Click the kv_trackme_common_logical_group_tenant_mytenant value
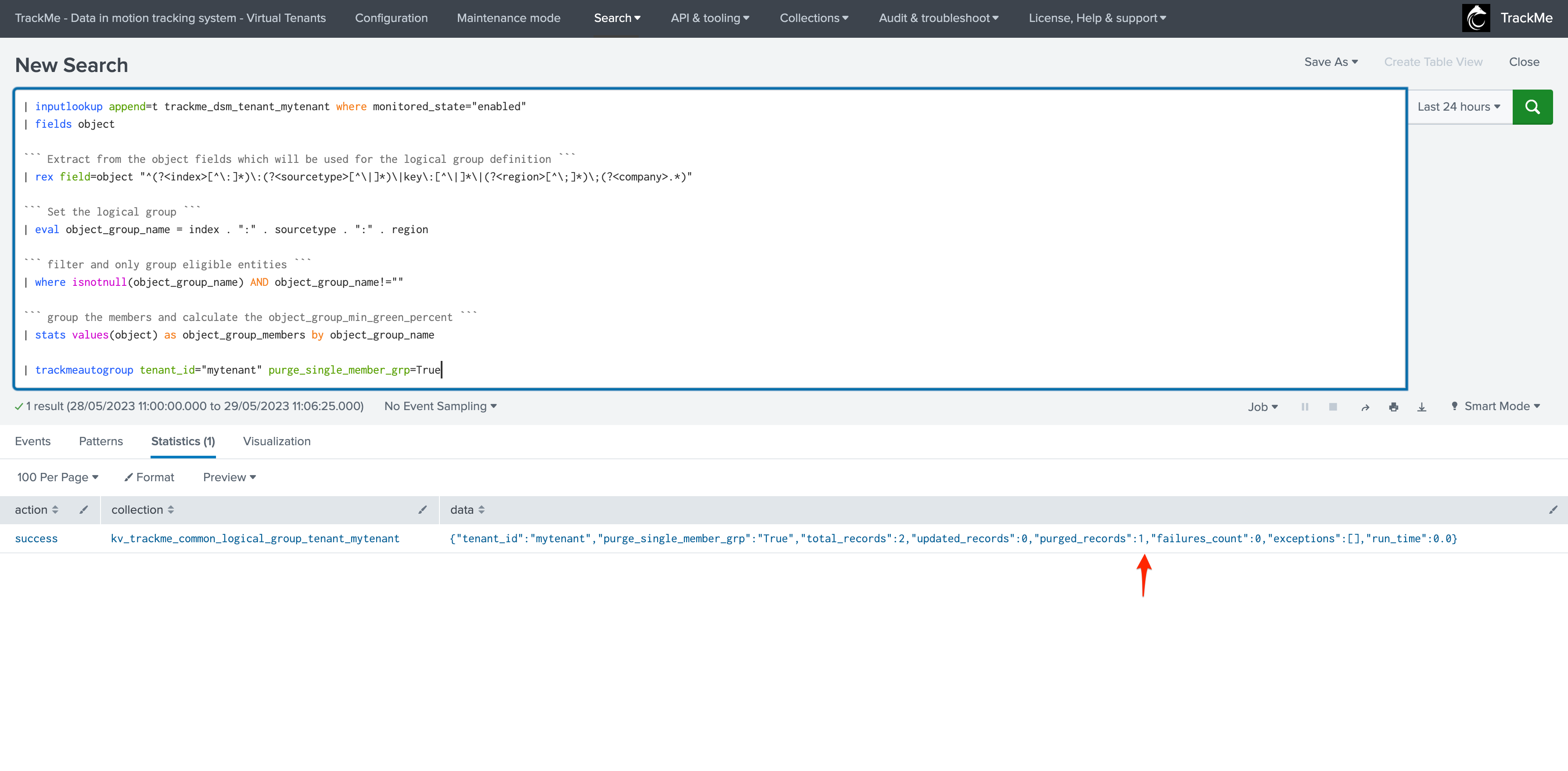 (x=255, y=539)
